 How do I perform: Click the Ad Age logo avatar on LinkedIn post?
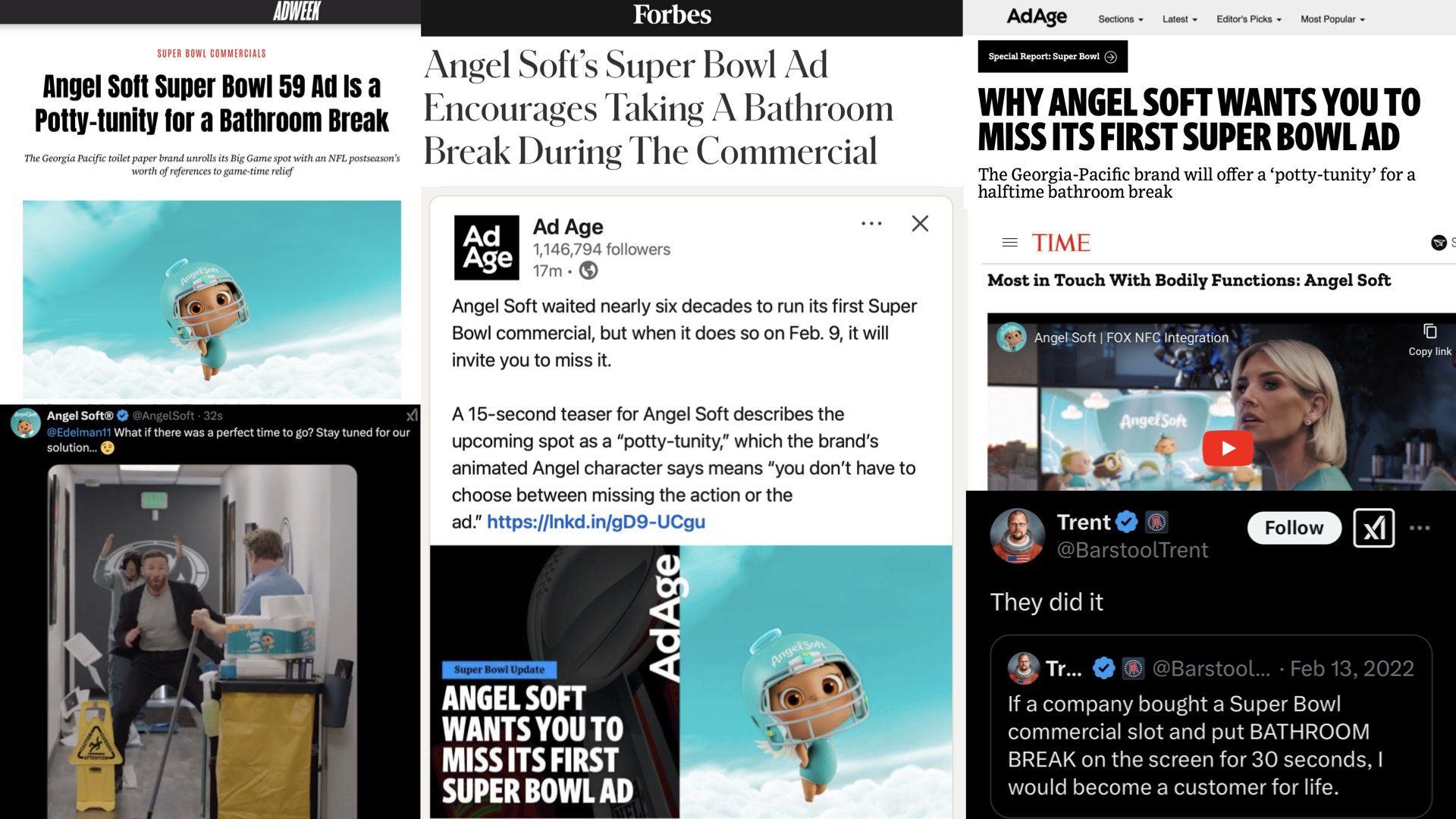[x=487, y=248]
